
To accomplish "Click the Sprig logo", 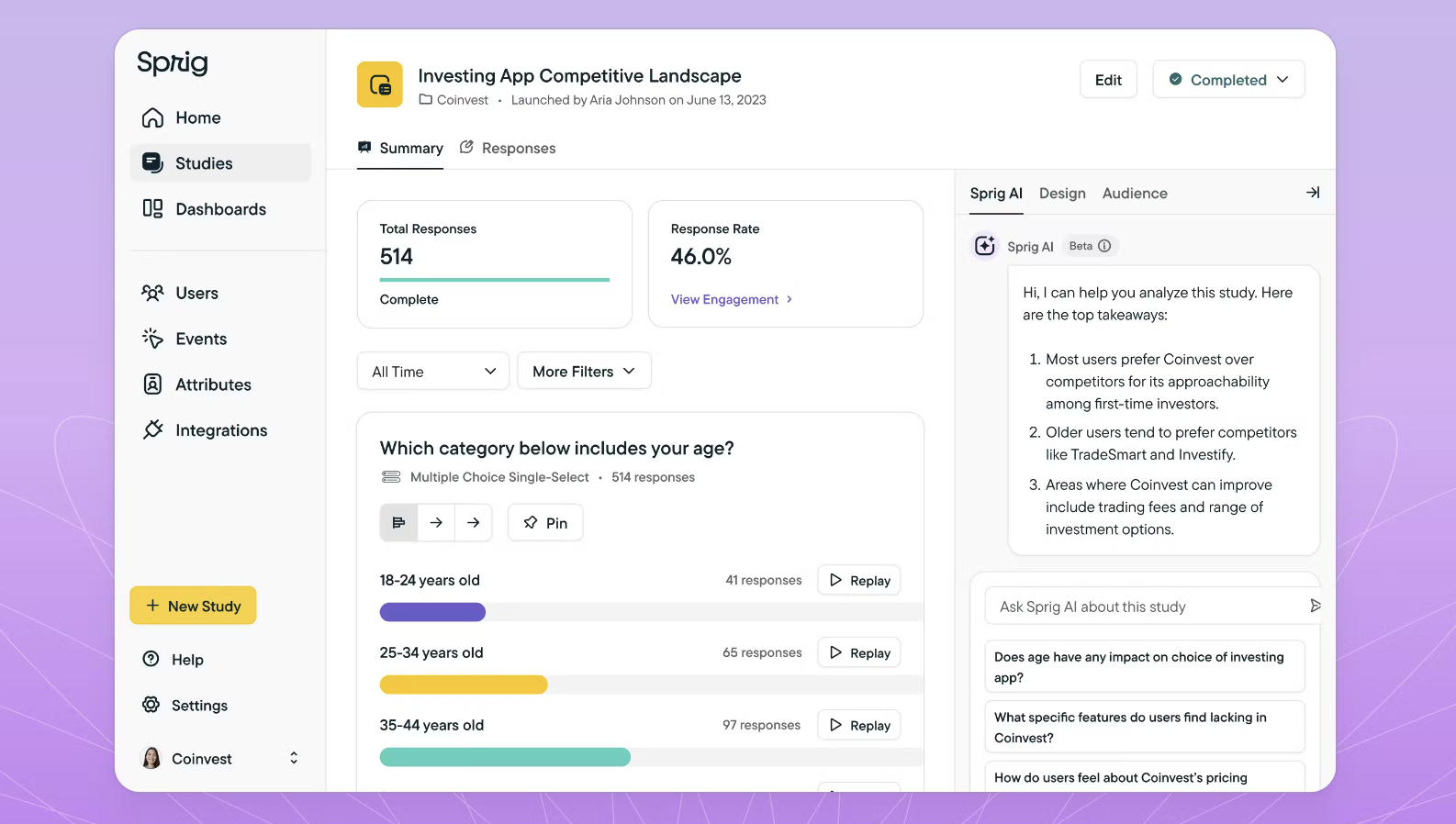I will tap(173, 62).
